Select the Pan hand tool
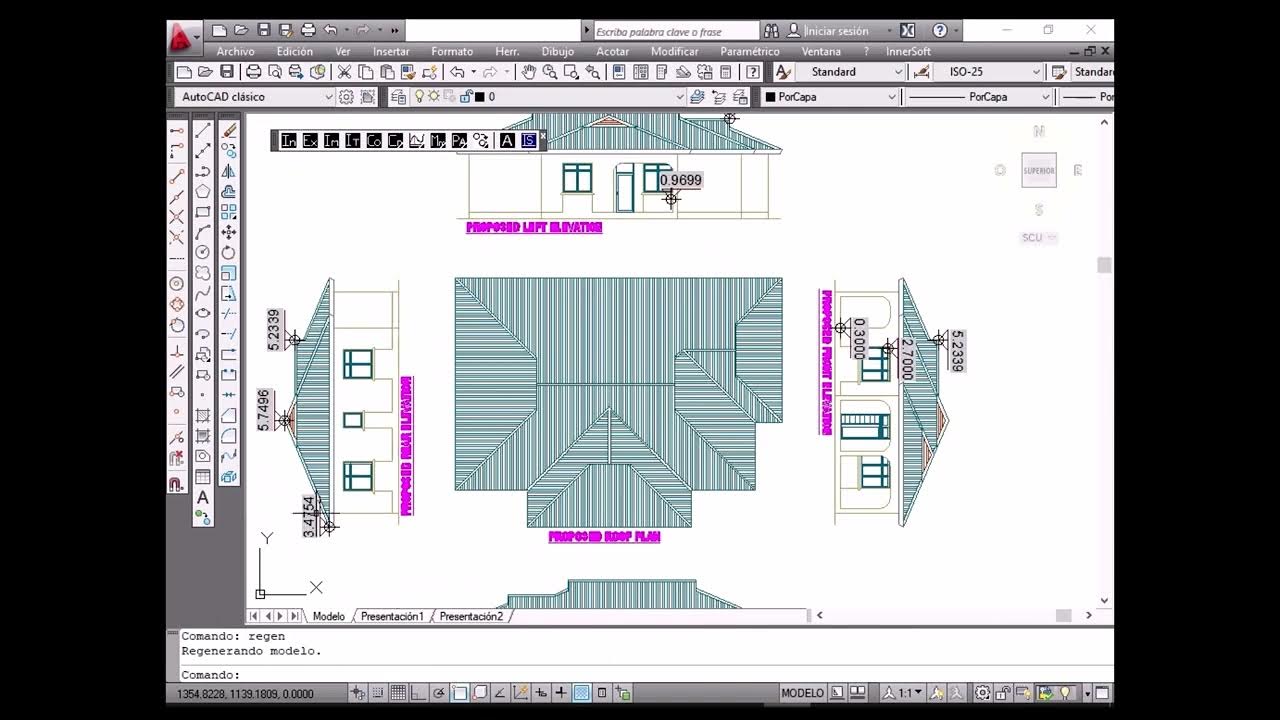The height and width of the screenshot is (720, 1280). pyautogui.click(x=529, y=71)
